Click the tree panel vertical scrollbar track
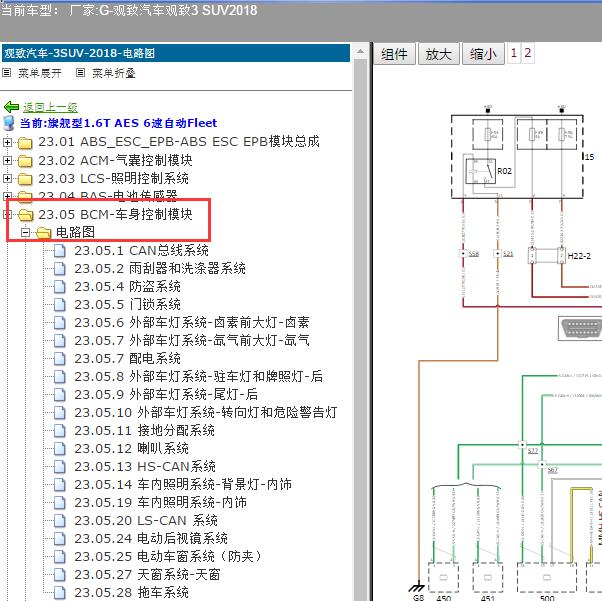Screen dimensions: 602x601 pyautogui.click(x=360, y=330)
